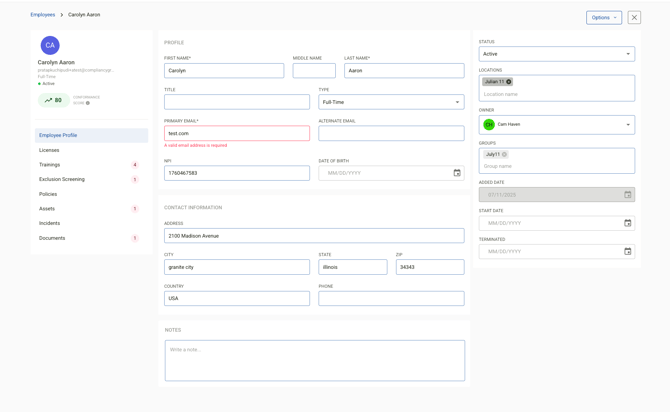
Task: Click the Group name input
Action: [556, 166]
